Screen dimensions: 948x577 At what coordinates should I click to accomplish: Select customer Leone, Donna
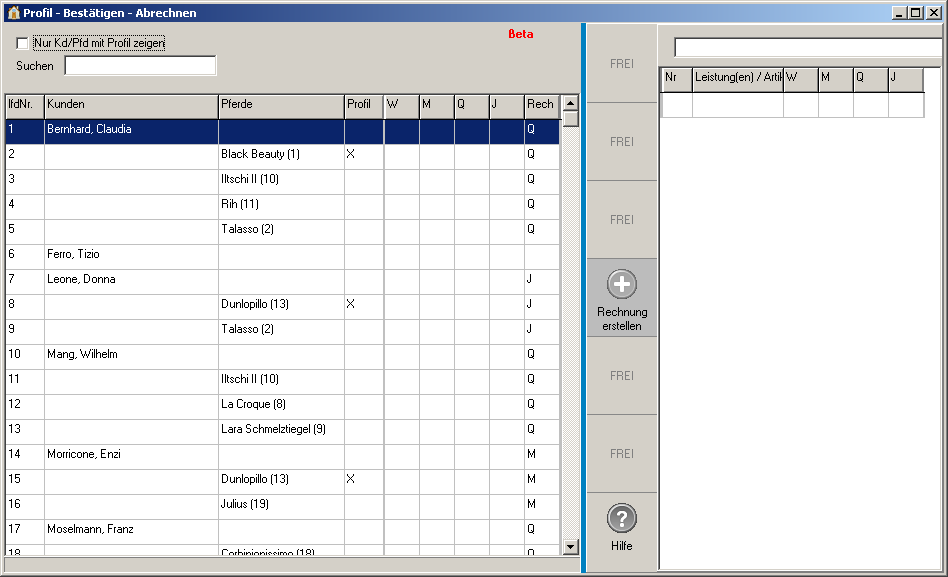coord(130,280)
